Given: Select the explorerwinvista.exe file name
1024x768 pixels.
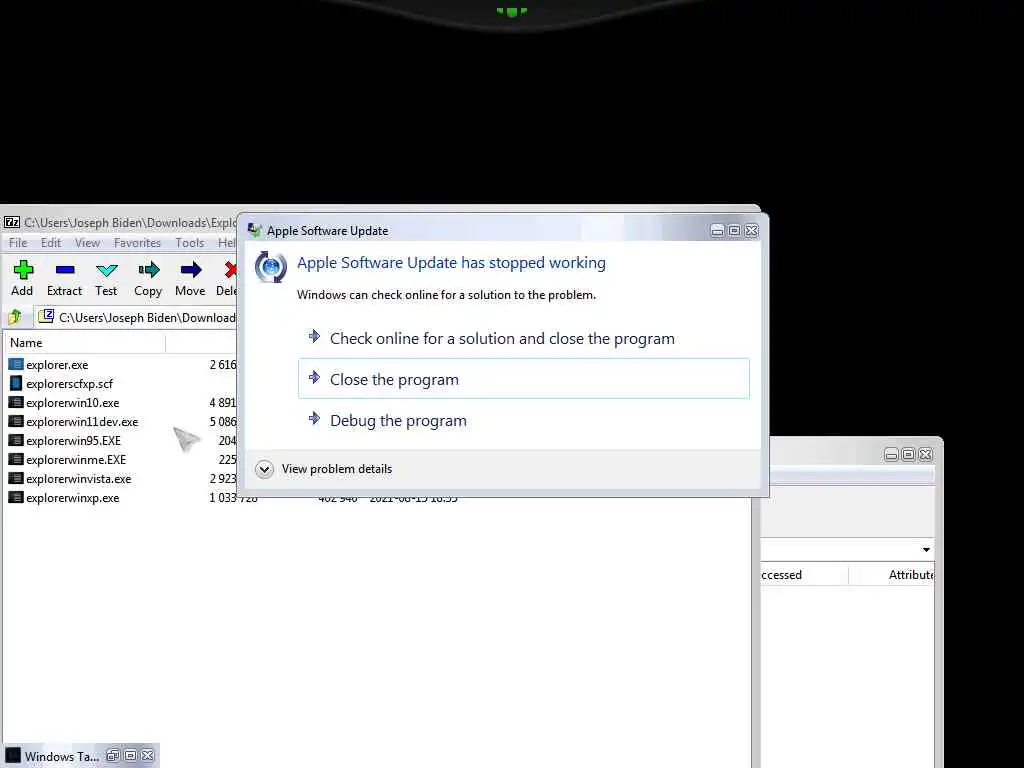Looking at the screenshot, I should point(78,479).
